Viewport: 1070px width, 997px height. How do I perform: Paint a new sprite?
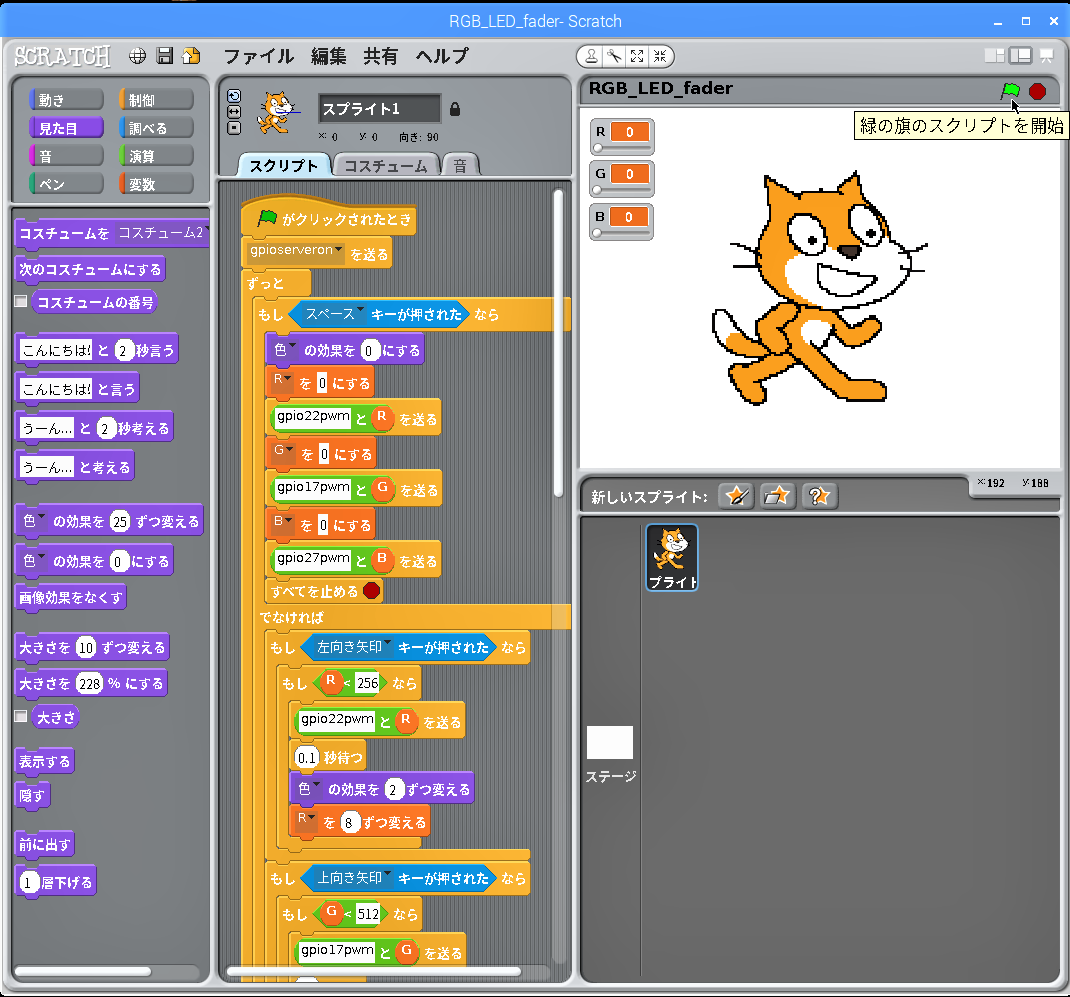click(736, 496)
